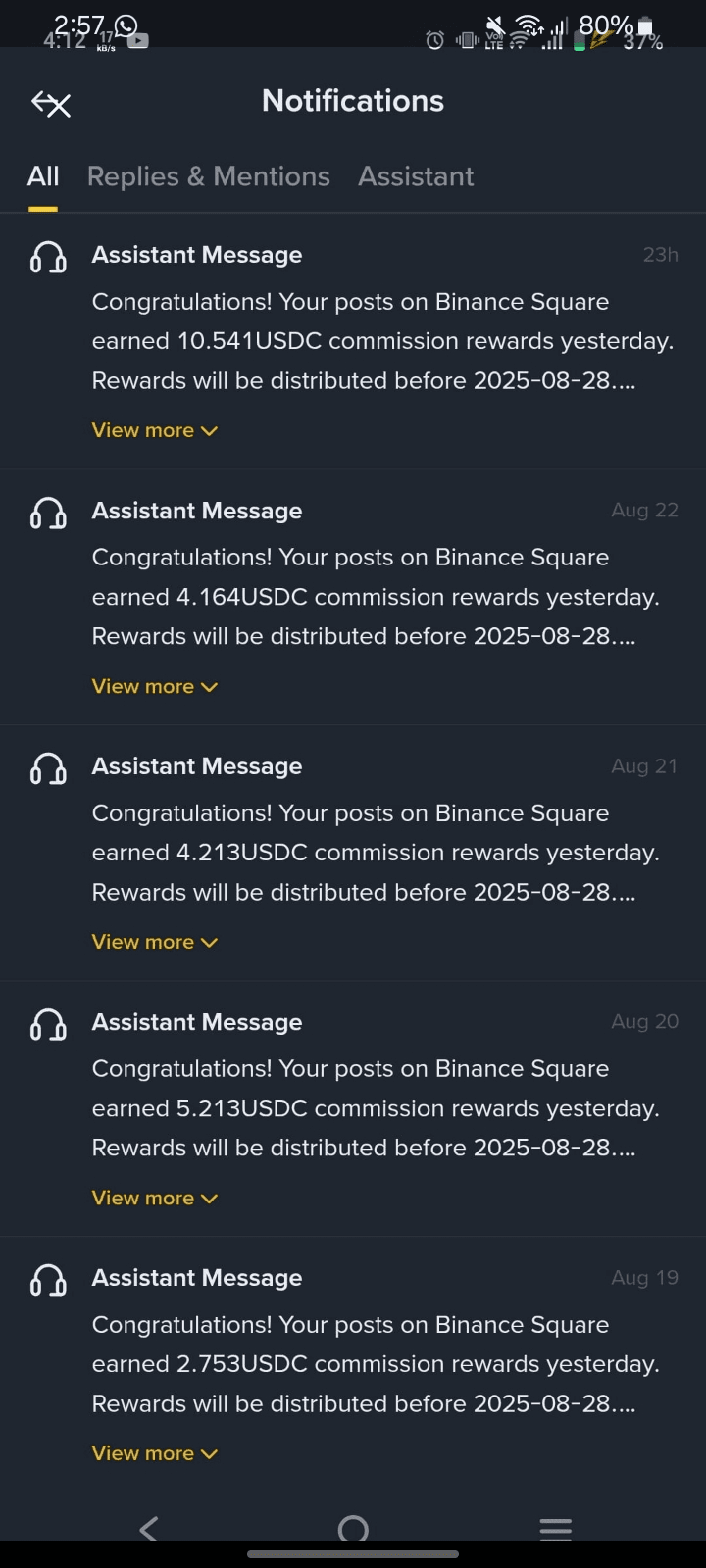Open the 10.541USDC commission reward message text
Image resolution: width=706 pixels, height=1568 pixels.
(382, 341)
